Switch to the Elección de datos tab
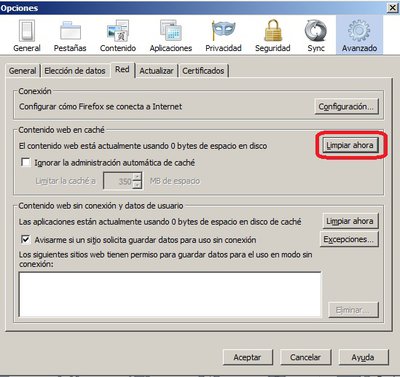This screenshot has width=400, height=377. [75, 71]
